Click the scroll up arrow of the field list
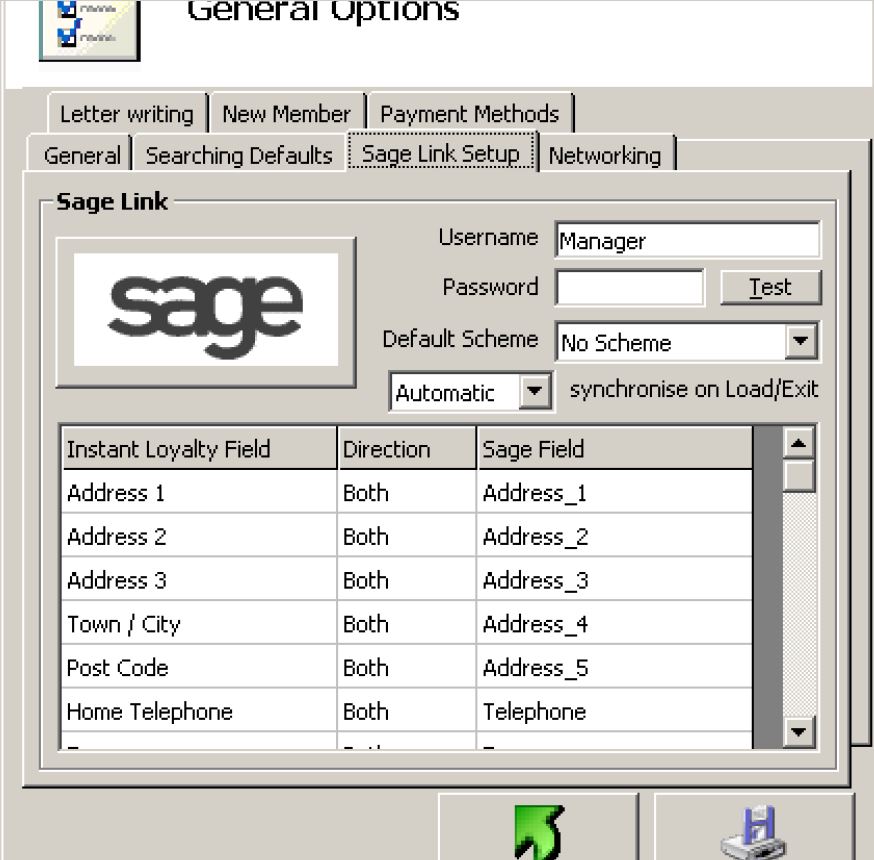Screen dimensions: 874x860 (799, 443)
